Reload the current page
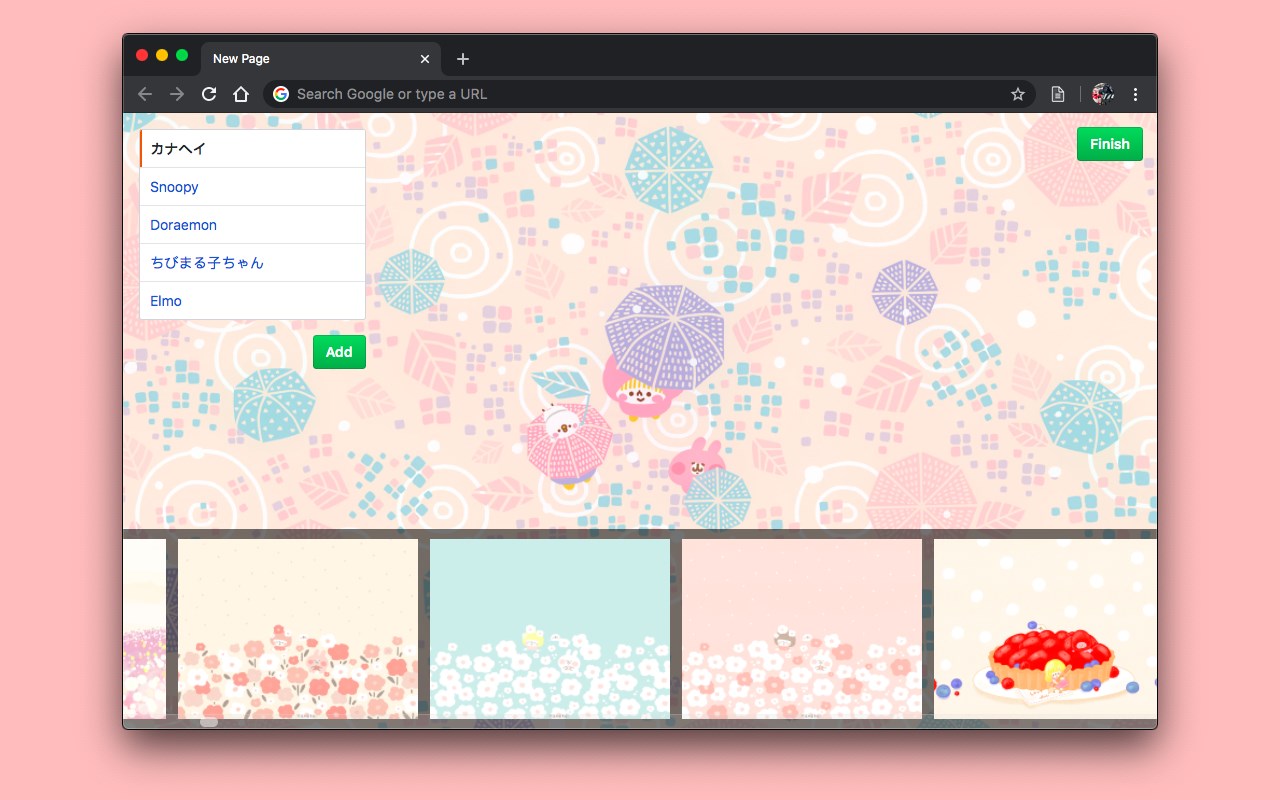 click(209, 94)
